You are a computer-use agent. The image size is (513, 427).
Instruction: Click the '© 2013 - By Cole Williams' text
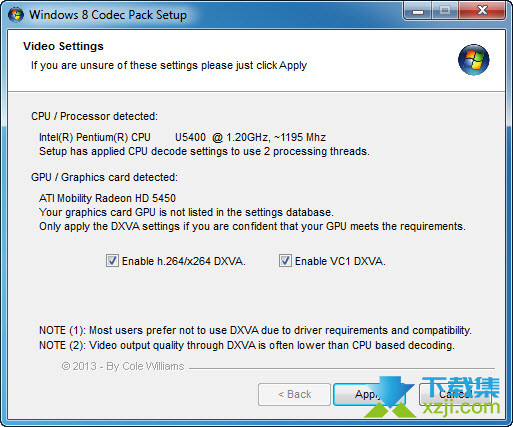tap(123, 366)
